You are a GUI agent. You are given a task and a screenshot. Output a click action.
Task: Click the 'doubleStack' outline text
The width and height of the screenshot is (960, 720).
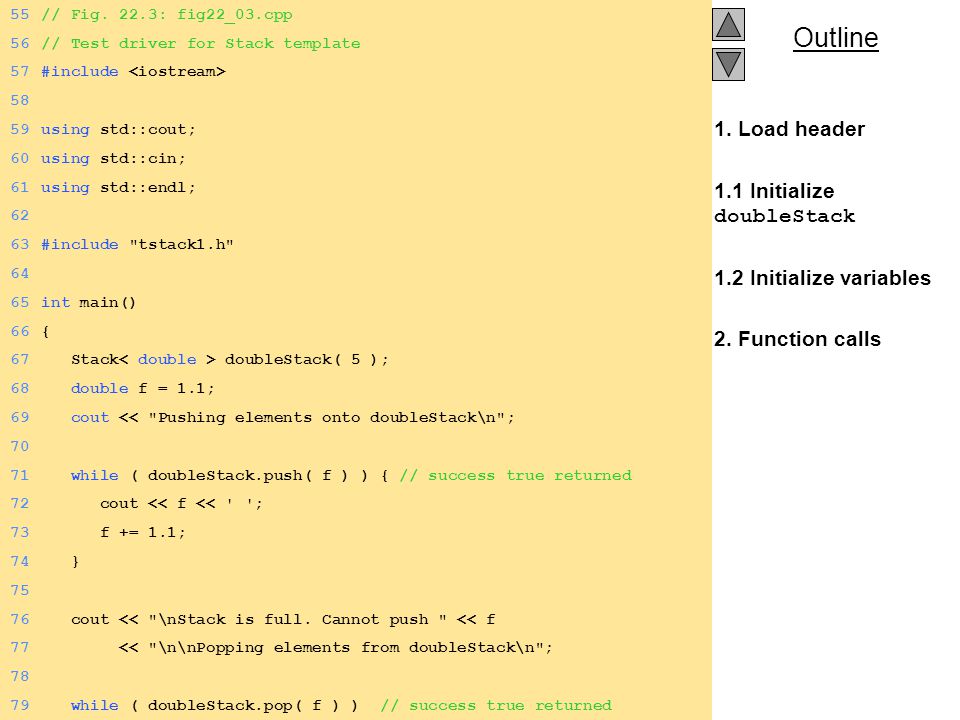784,216
